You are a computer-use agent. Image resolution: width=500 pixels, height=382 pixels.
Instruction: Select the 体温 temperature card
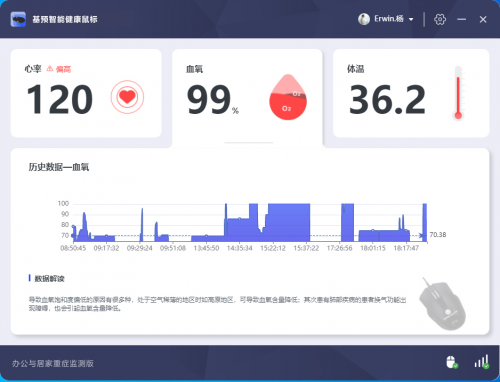411,93
